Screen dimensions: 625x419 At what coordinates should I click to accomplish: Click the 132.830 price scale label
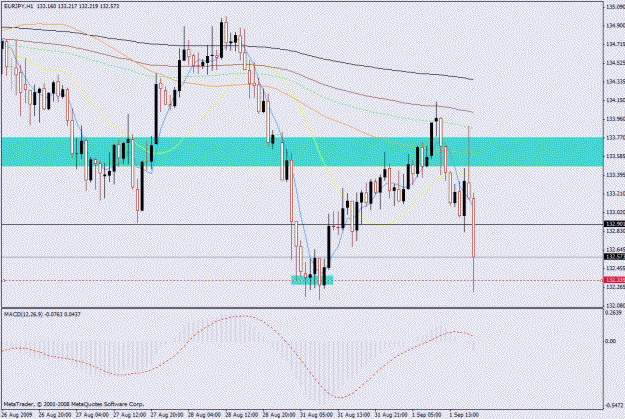[615, 231]
